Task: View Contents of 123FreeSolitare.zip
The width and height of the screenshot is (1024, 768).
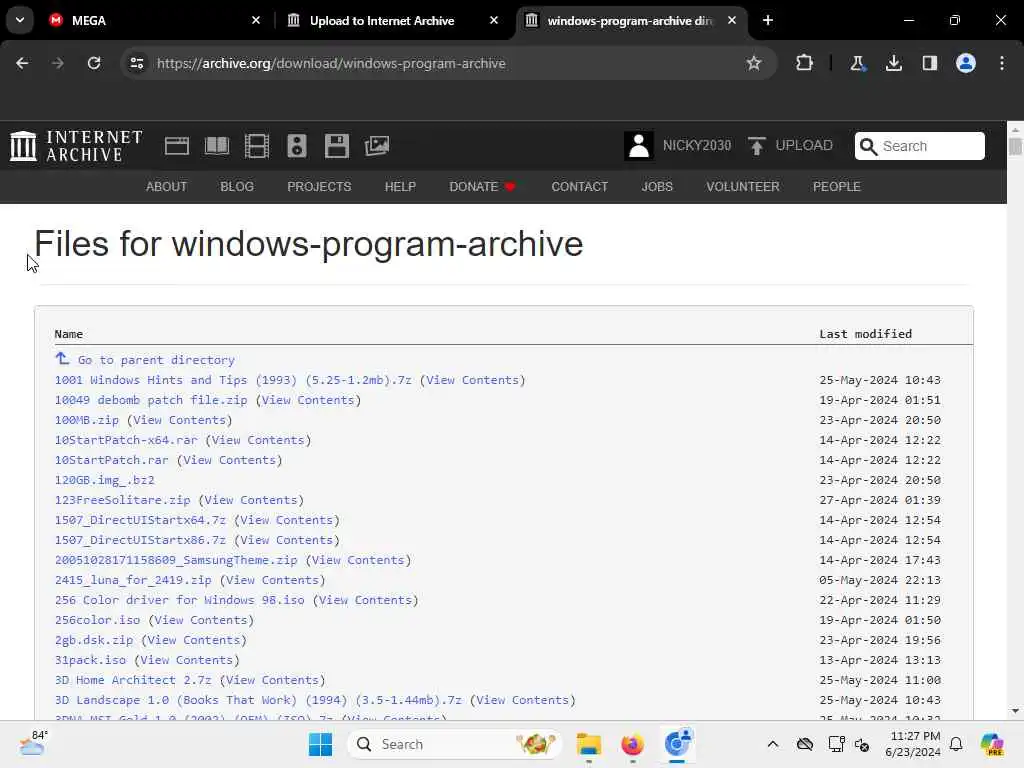Action: [251, 500]
